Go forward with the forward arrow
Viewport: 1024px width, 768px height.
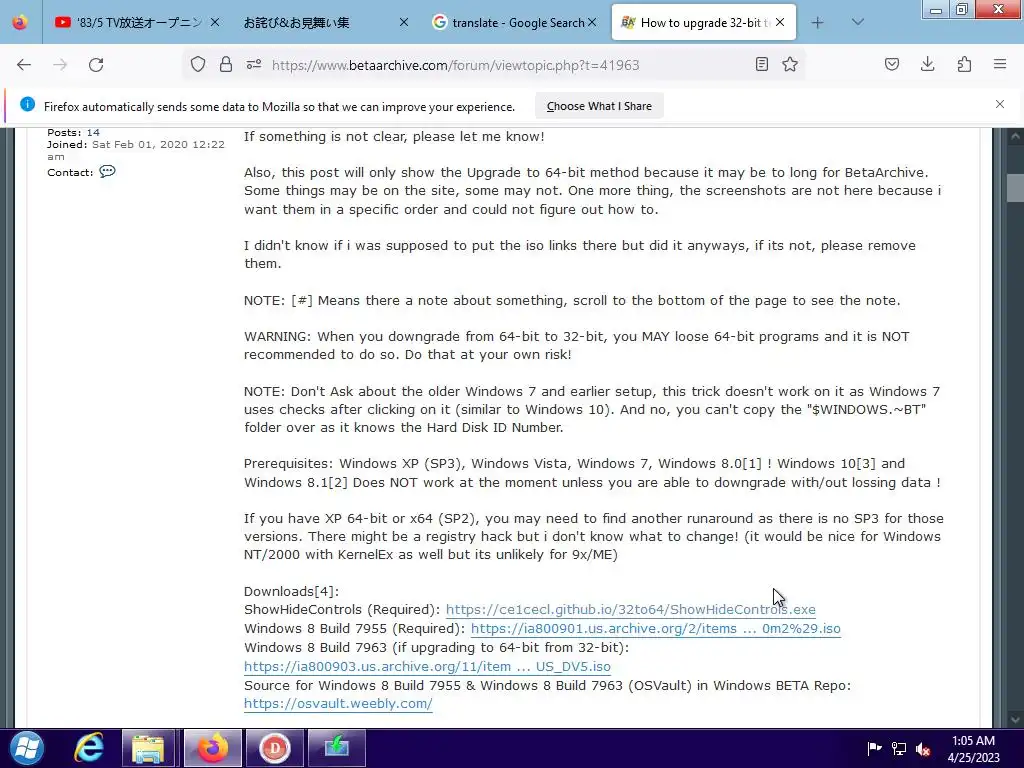point(60,65)
